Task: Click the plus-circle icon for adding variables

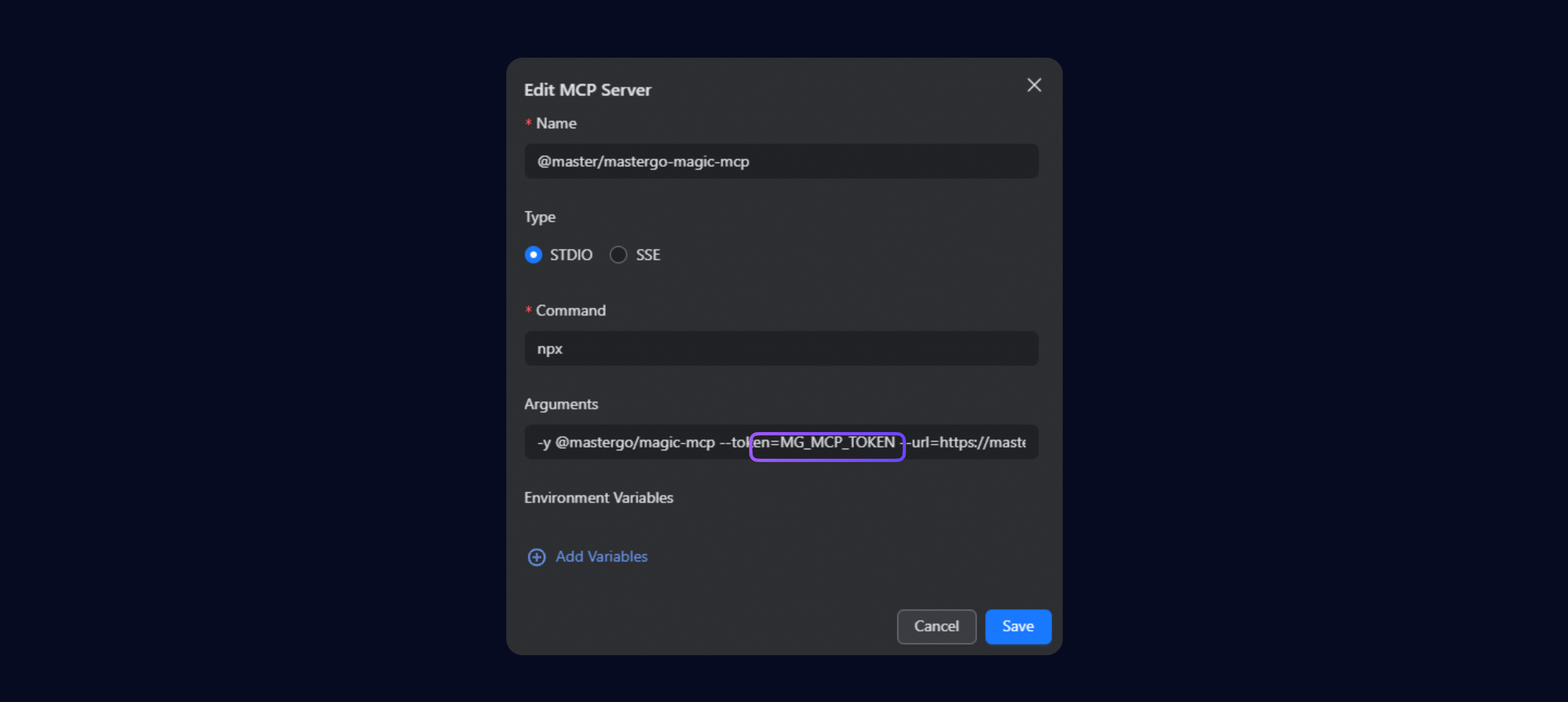Action: 536,557
